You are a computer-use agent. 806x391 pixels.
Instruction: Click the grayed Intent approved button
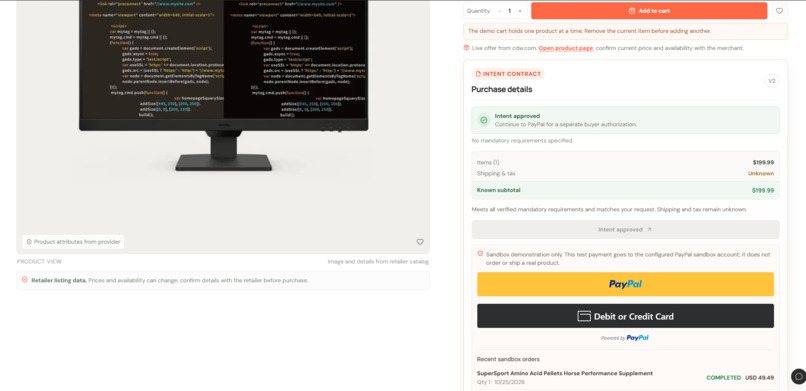click(625, 230)
